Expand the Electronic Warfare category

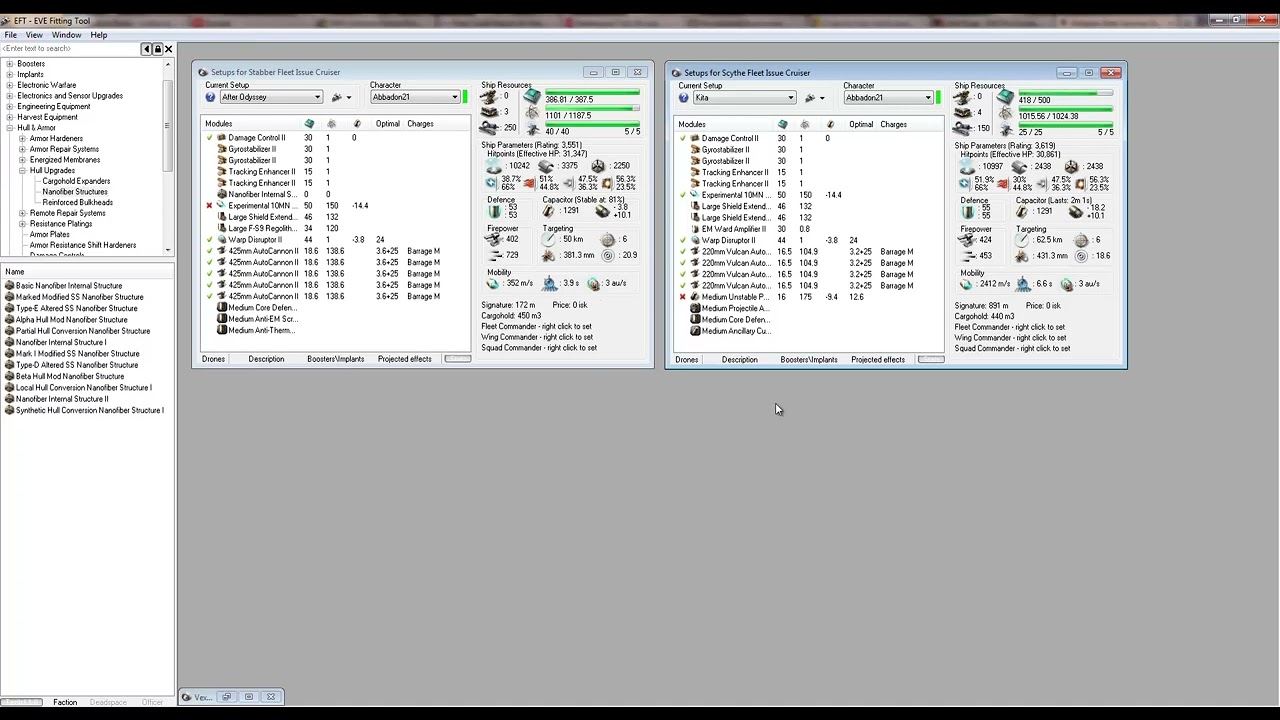10,85
